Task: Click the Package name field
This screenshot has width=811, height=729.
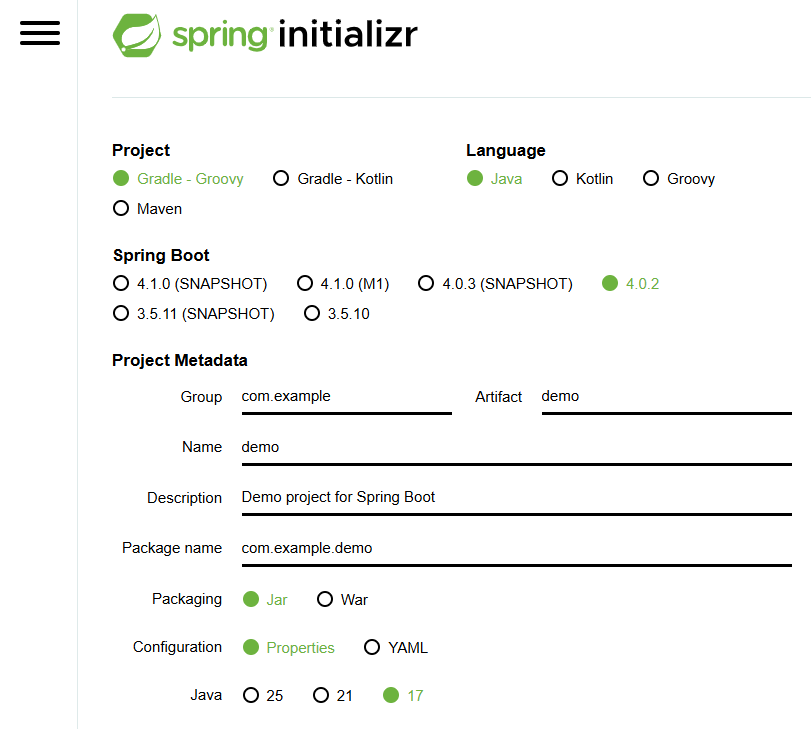Action: [x=515, y=548]
